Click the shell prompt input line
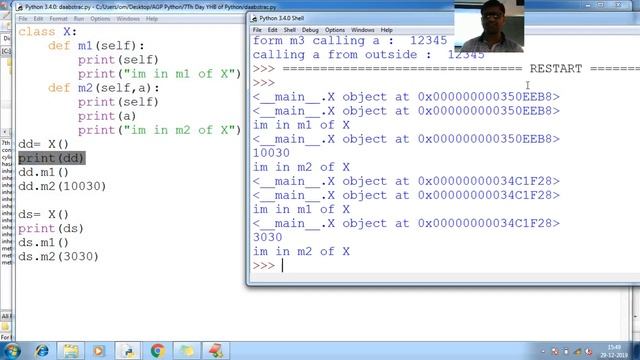640x360 pixels. pyautogui.click(x=445, y=266)
